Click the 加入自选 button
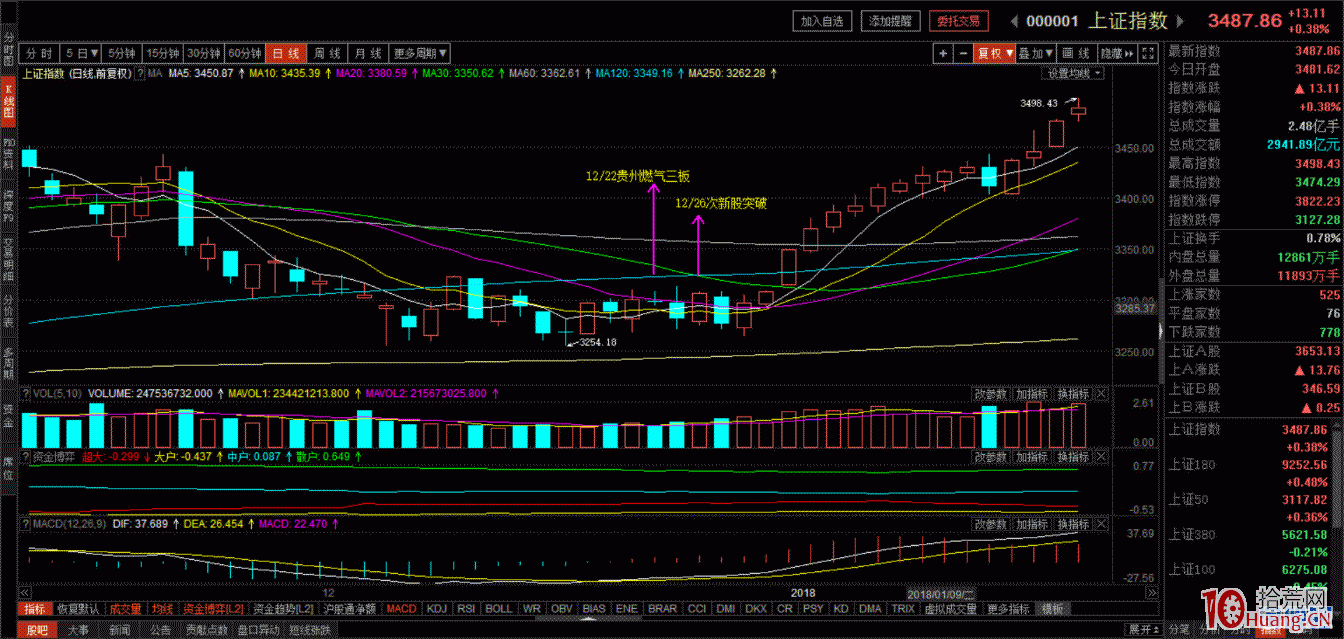This screenshot has height=639, width=1344. (x=823, y=21)
